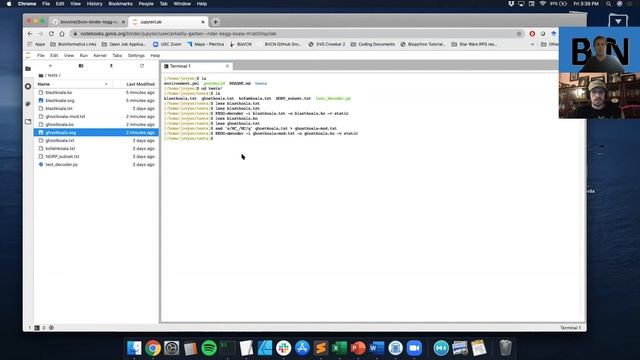The width and height of the screenshot is (640, 360).
Task: Open Slack from the dock
Action: pos(283,348)
